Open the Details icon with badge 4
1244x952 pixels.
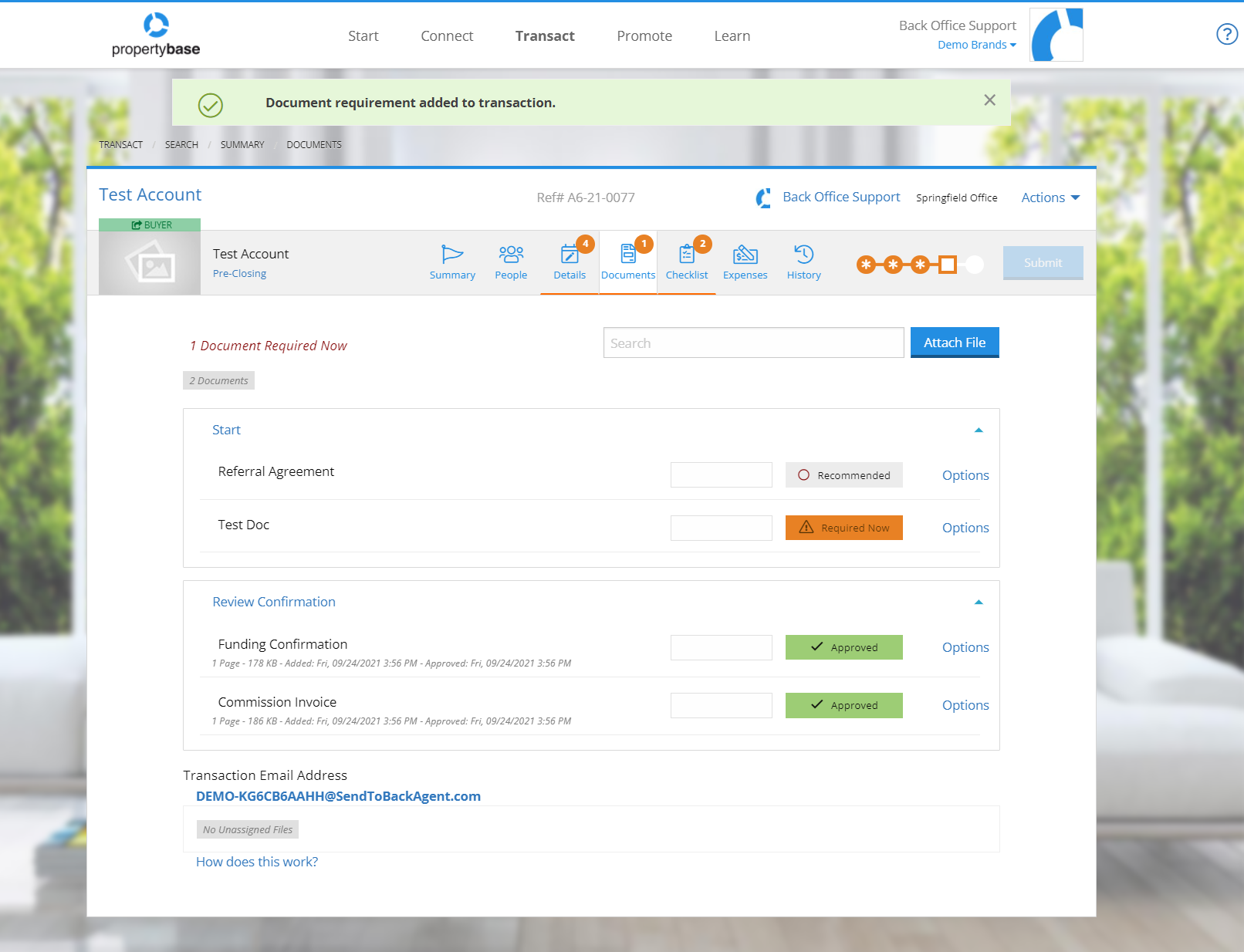(570, 255)
